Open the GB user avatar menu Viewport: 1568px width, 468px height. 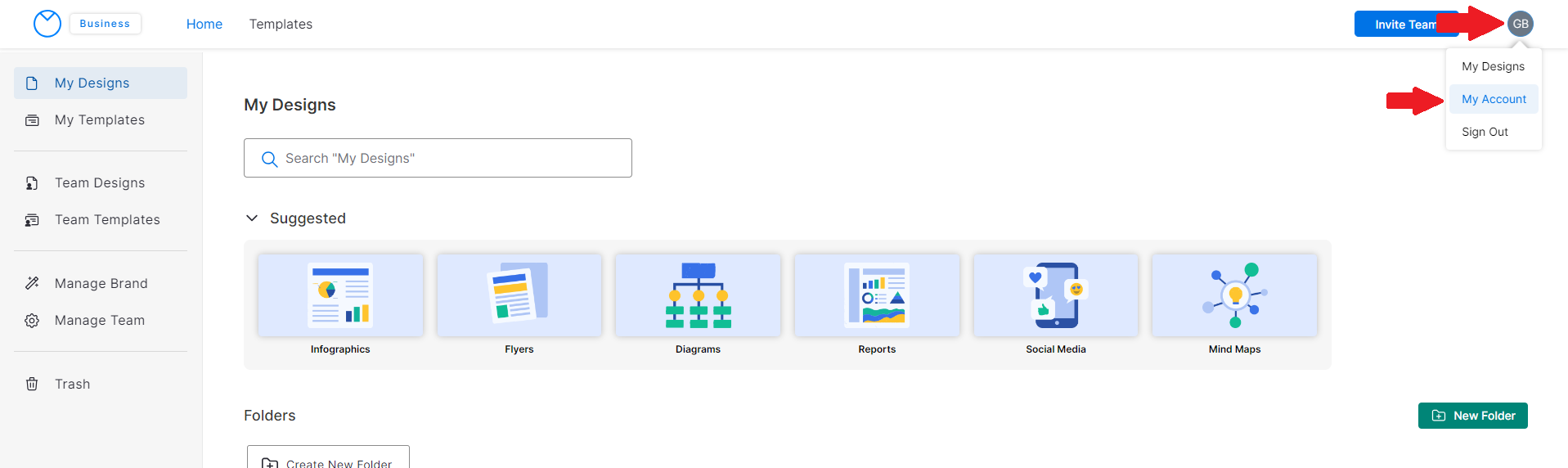tap(1520, 24)
